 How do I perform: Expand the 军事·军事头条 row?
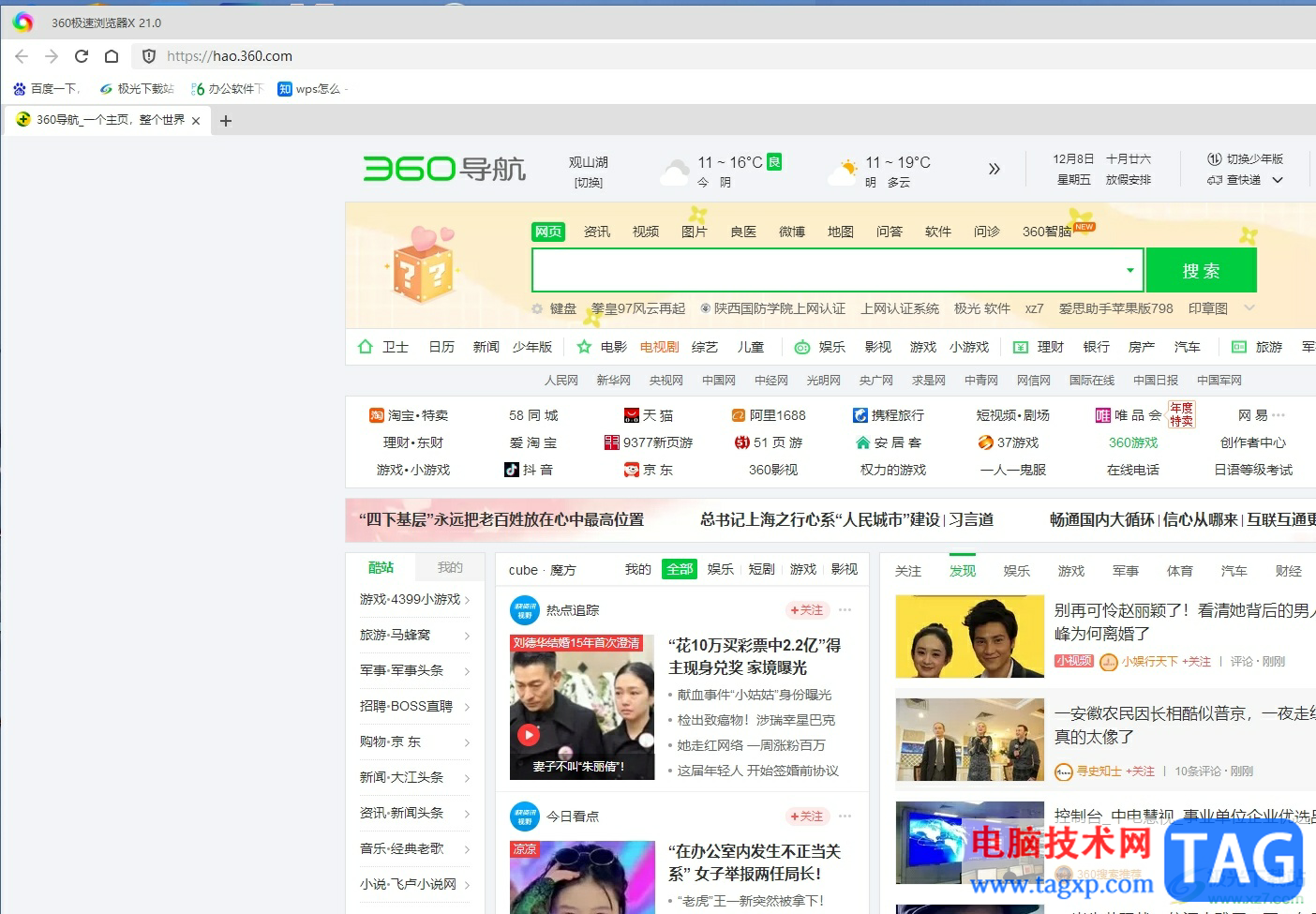(467, 671)
